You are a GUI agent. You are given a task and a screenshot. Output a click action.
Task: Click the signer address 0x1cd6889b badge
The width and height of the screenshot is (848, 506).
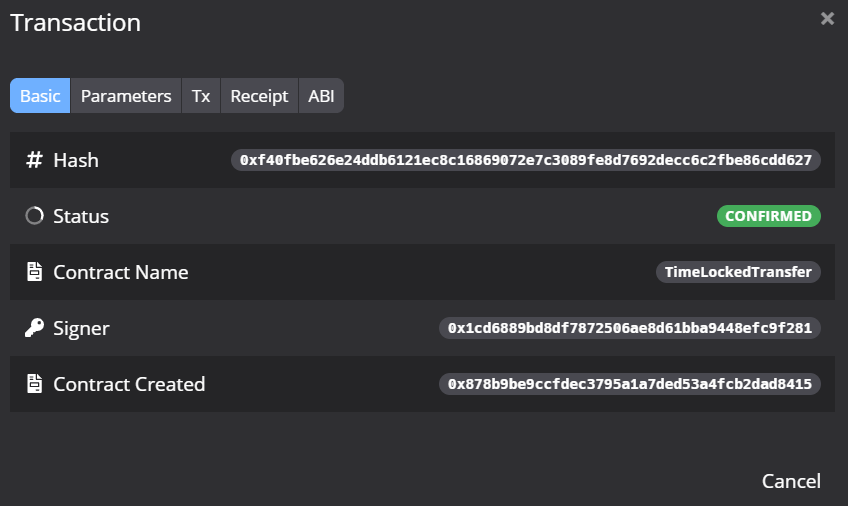click(x=630, y=328)
